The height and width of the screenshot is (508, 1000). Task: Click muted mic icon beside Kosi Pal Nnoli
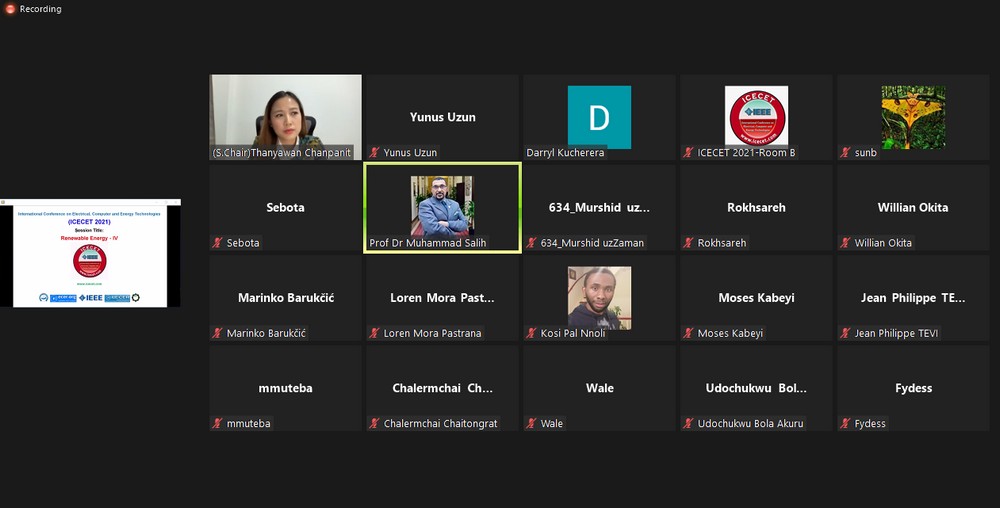coord(531,333)
